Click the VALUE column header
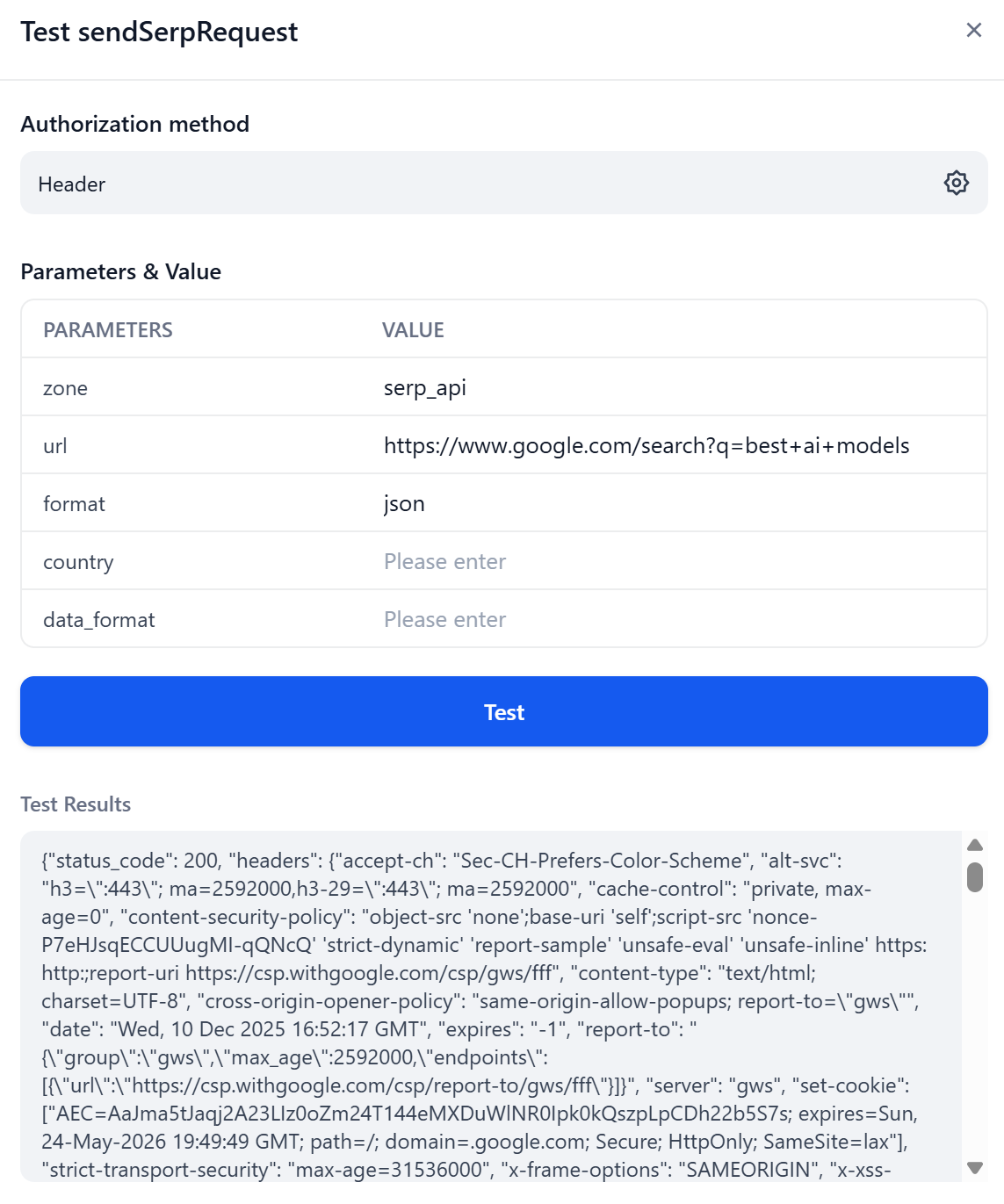Image resolution: width=1004 pixels, height=1204 pixels. [413, 329]
